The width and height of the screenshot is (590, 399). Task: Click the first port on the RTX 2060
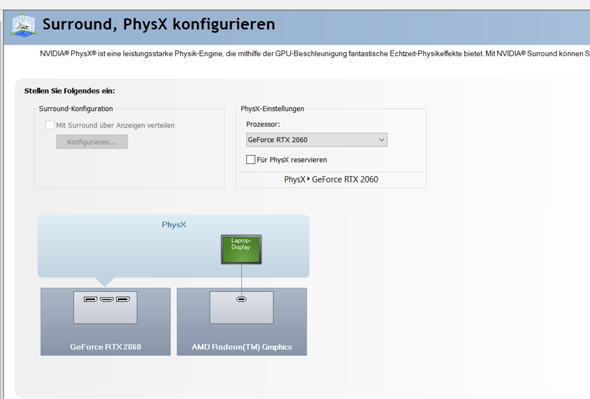tap(90, 299)
